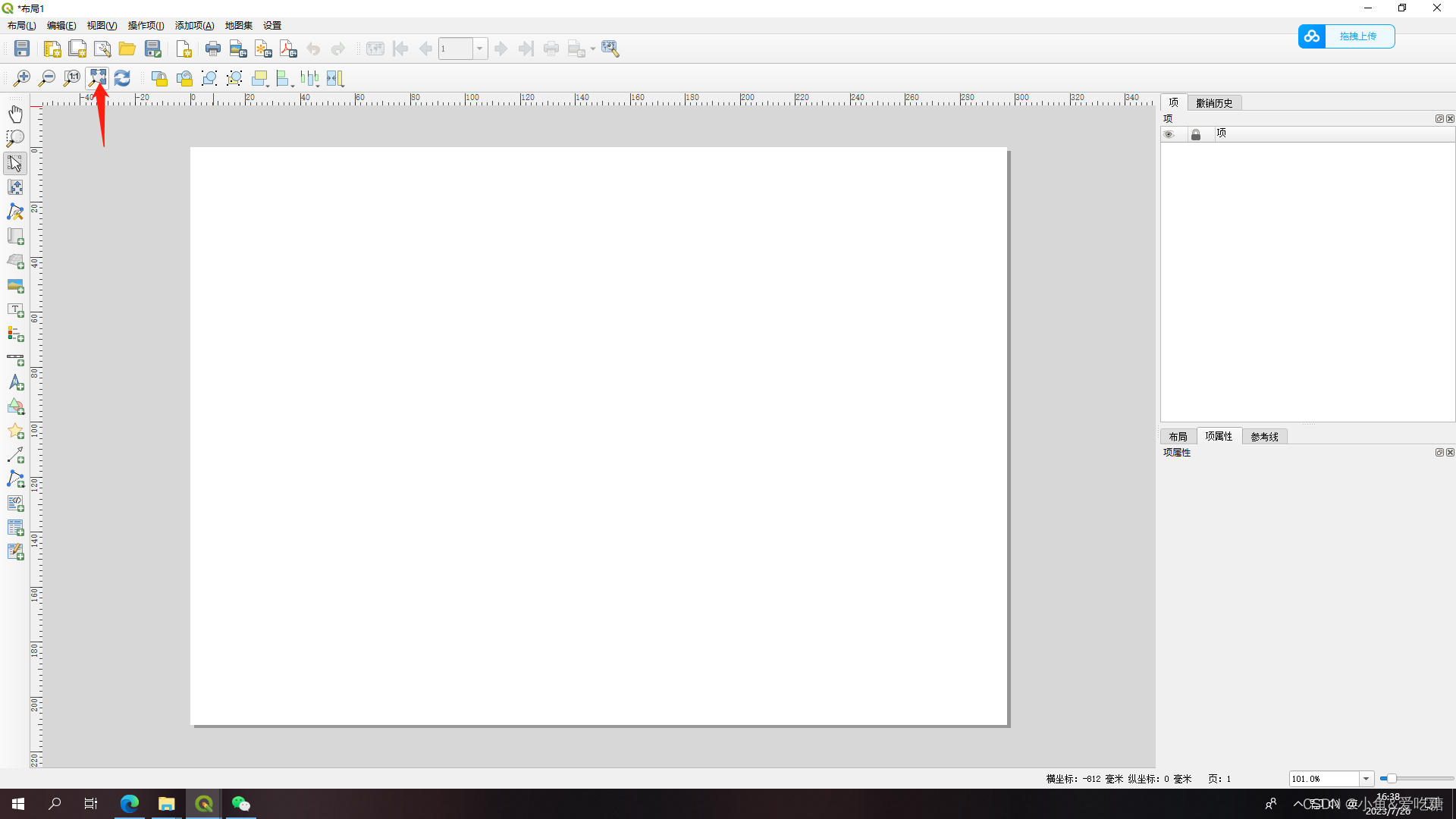Add a new map item
The height and width of the screenshot is (819, 1456).
click(x=15, y=237)
